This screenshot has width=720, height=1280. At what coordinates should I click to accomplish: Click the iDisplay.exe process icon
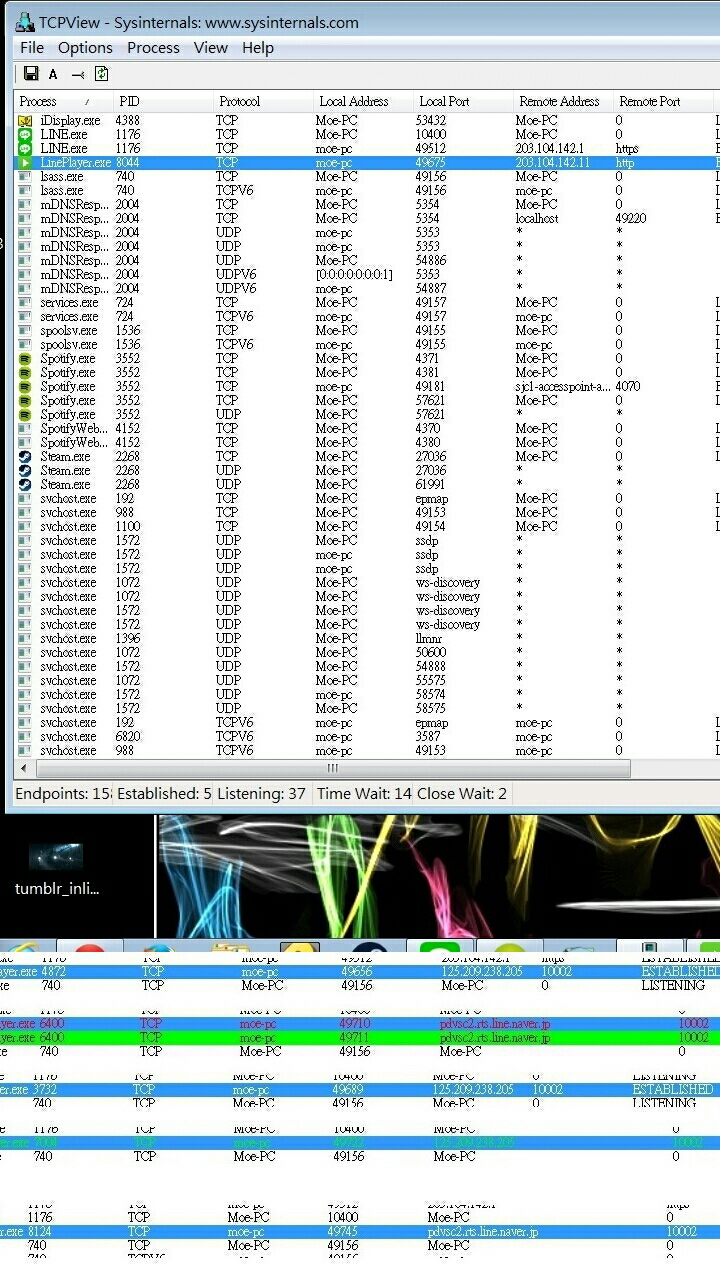(25, 120)
